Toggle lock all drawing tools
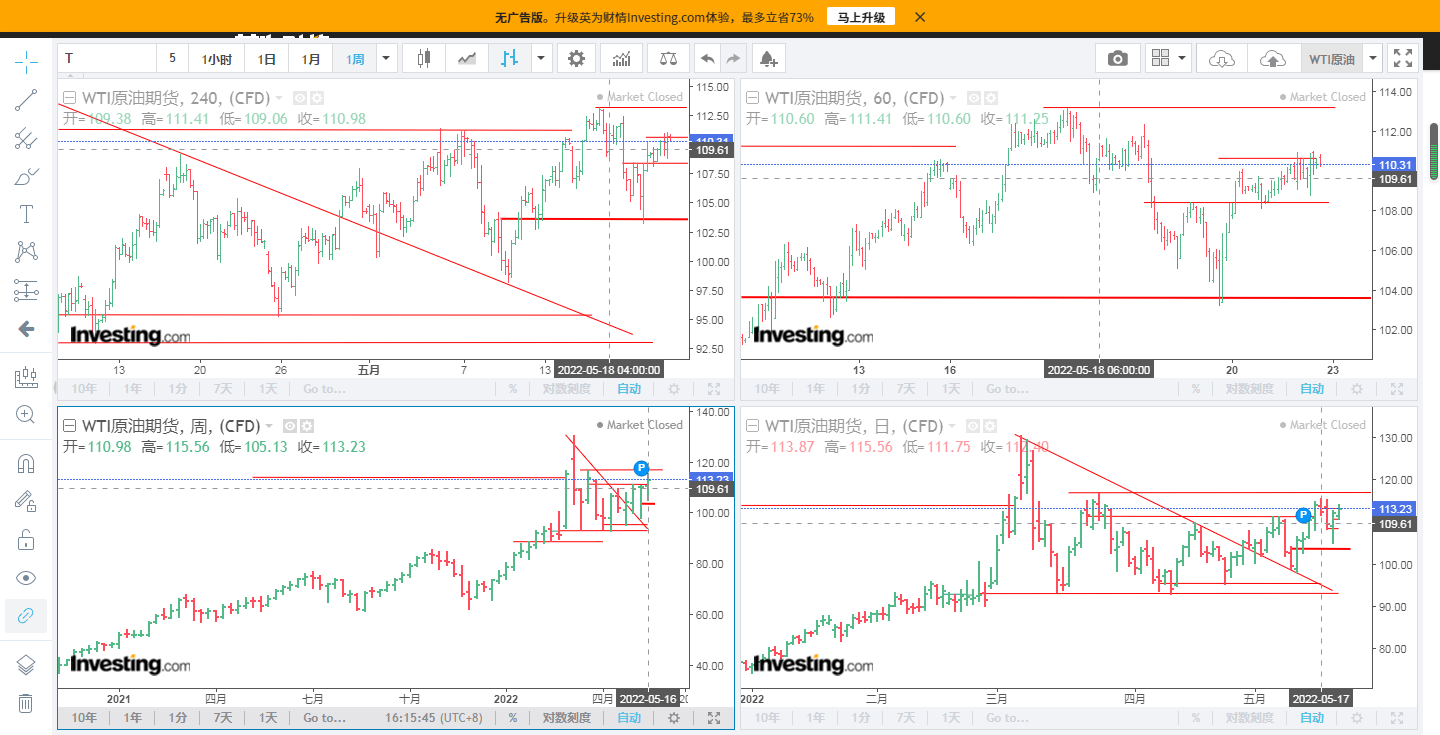 pyautogui.click(x=26, y=540)
